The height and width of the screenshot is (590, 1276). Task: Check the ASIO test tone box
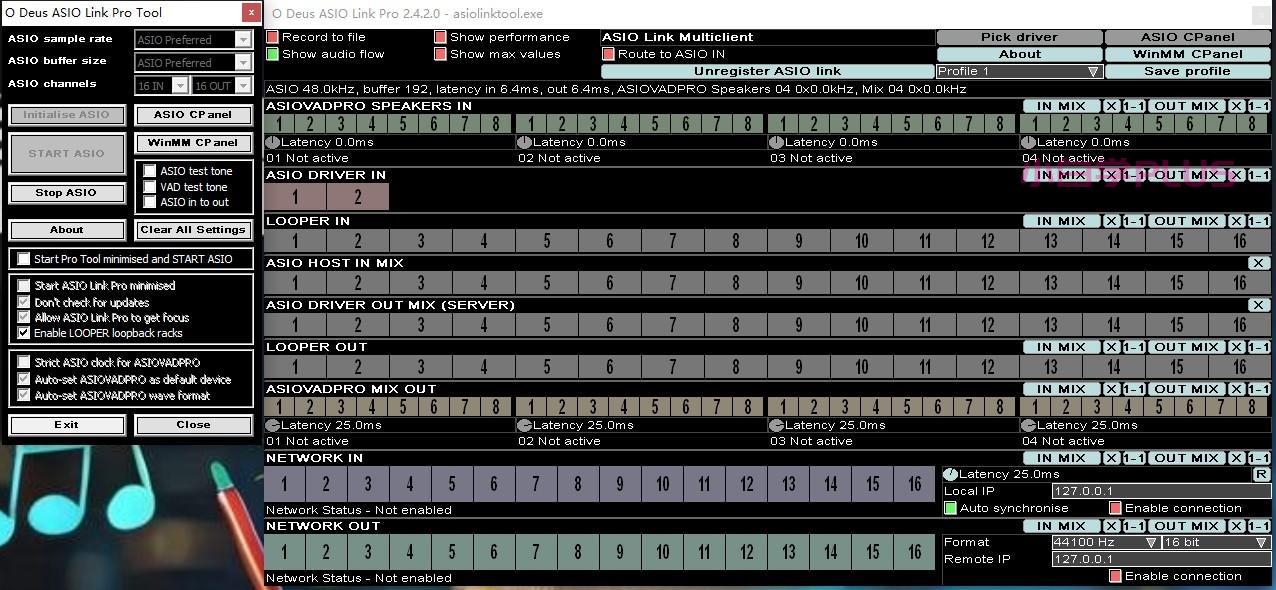tap(150, 171)
